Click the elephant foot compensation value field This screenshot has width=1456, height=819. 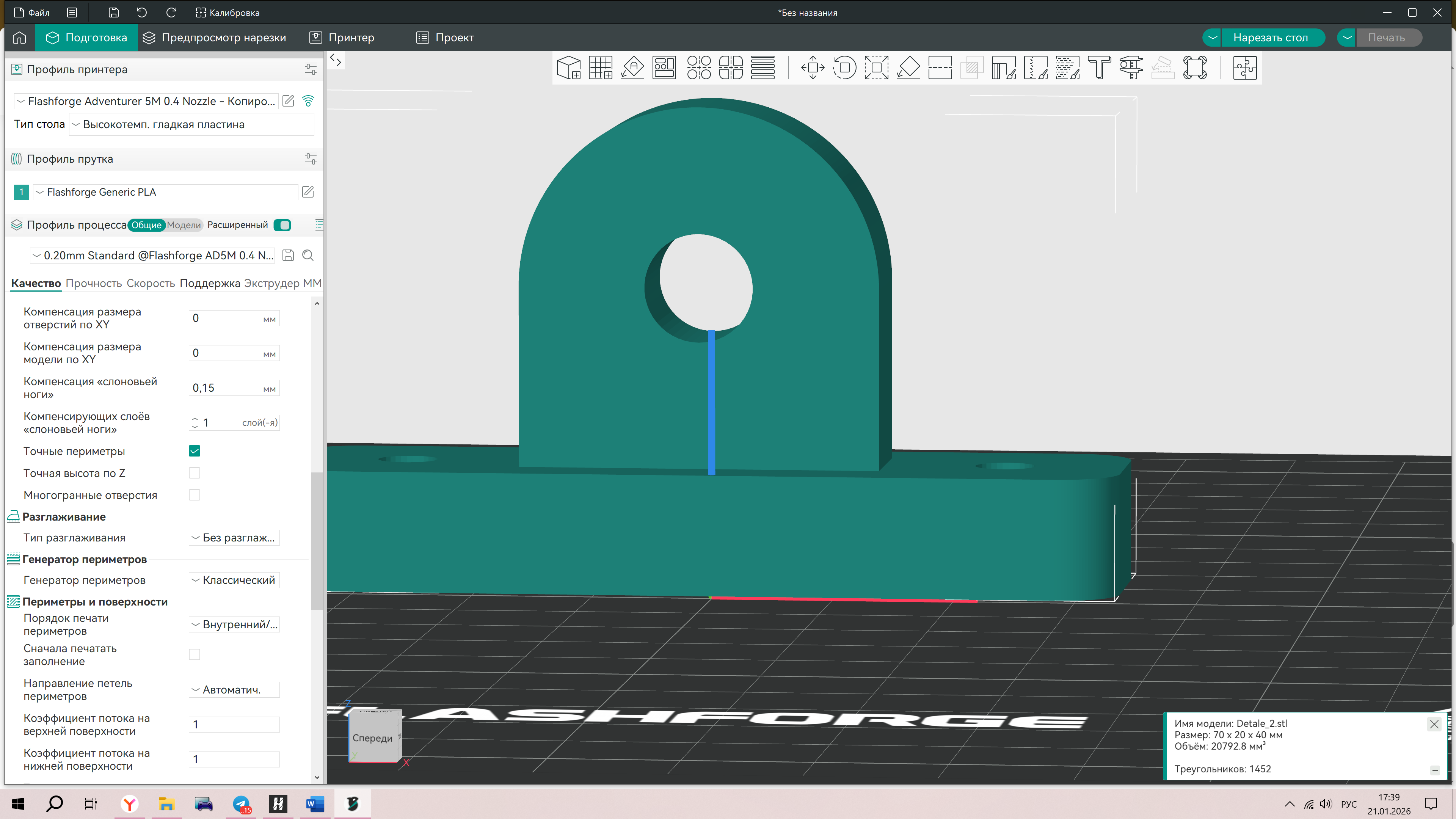226,388
